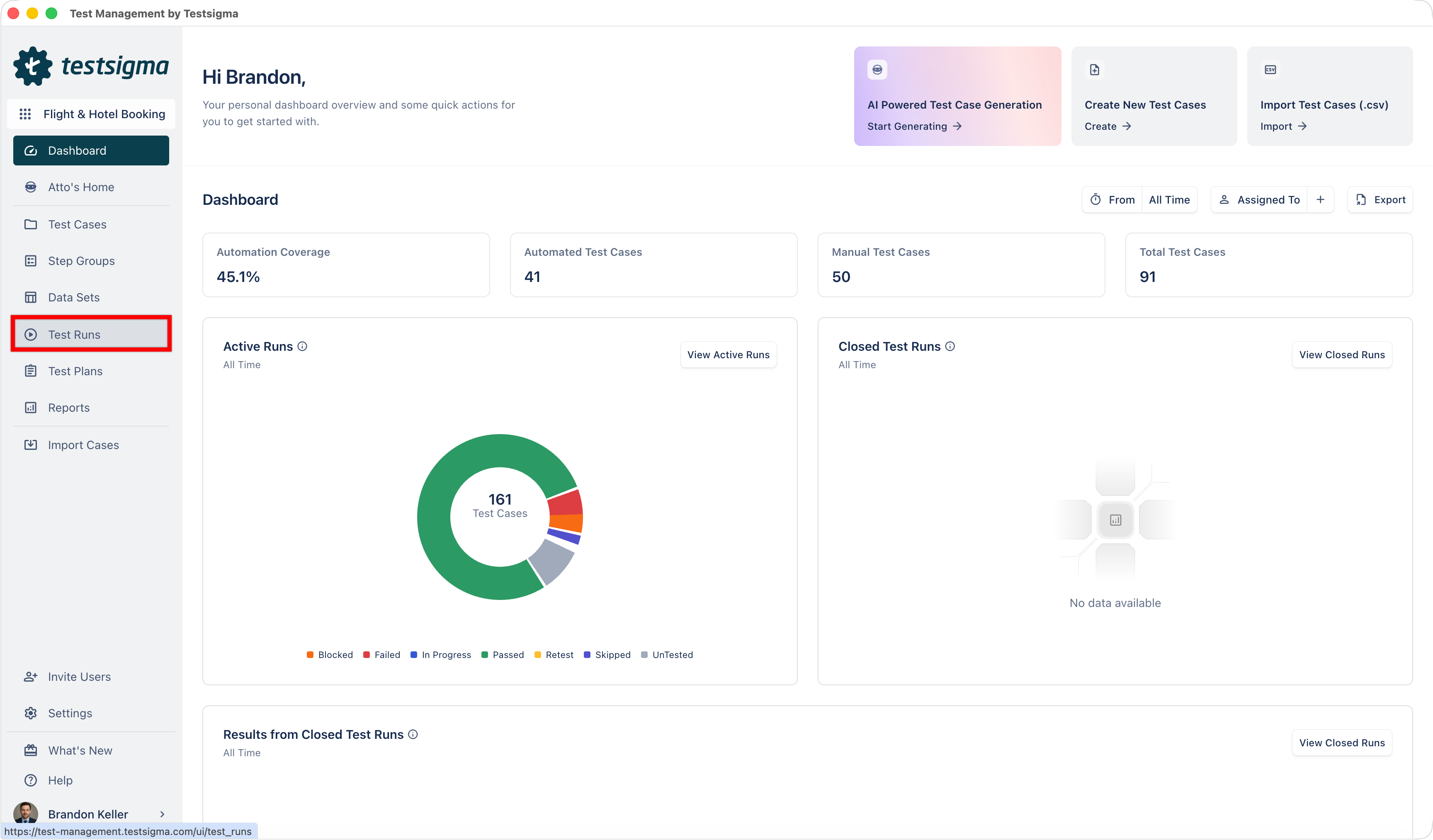Toggle the UnTested legend entry
Image resolution: width=1433 pixels, height=840 pixels.
(667, 655)
